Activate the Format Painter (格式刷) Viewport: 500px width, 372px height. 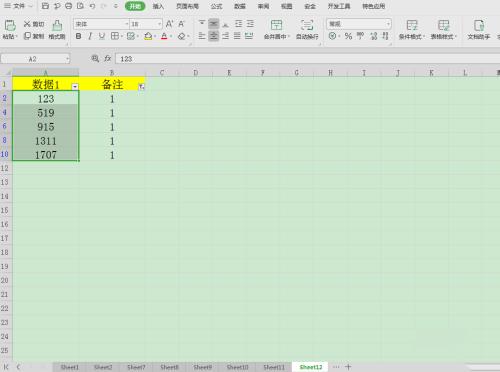[57, 30]
